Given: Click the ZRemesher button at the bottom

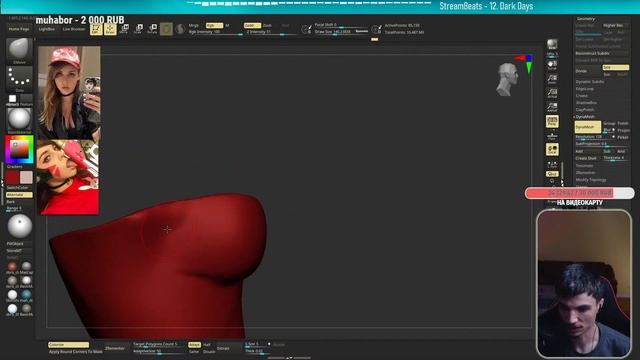Looking at the screenshot, I should click(115, 348).
